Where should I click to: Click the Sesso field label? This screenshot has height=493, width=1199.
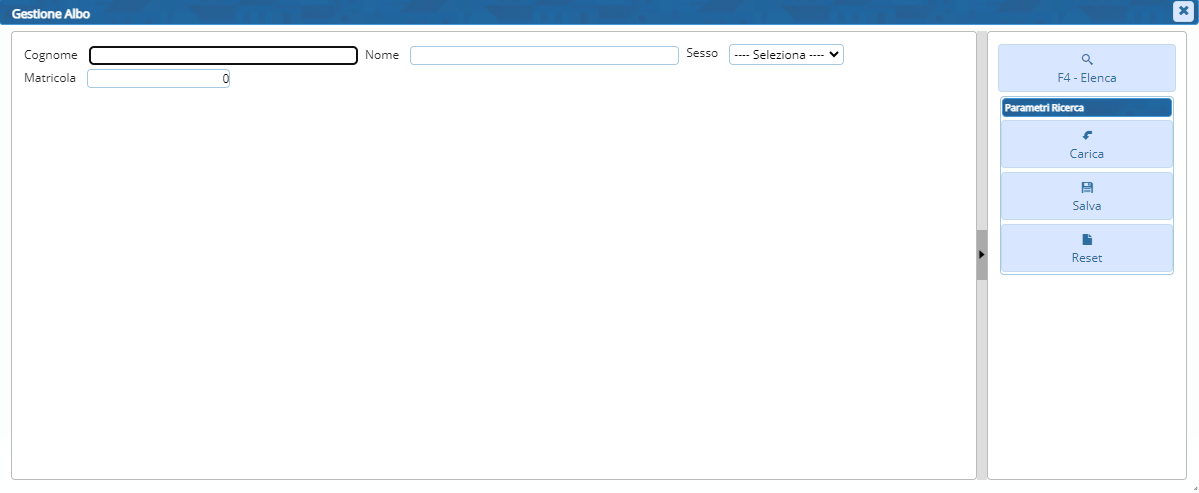(701, 54)
